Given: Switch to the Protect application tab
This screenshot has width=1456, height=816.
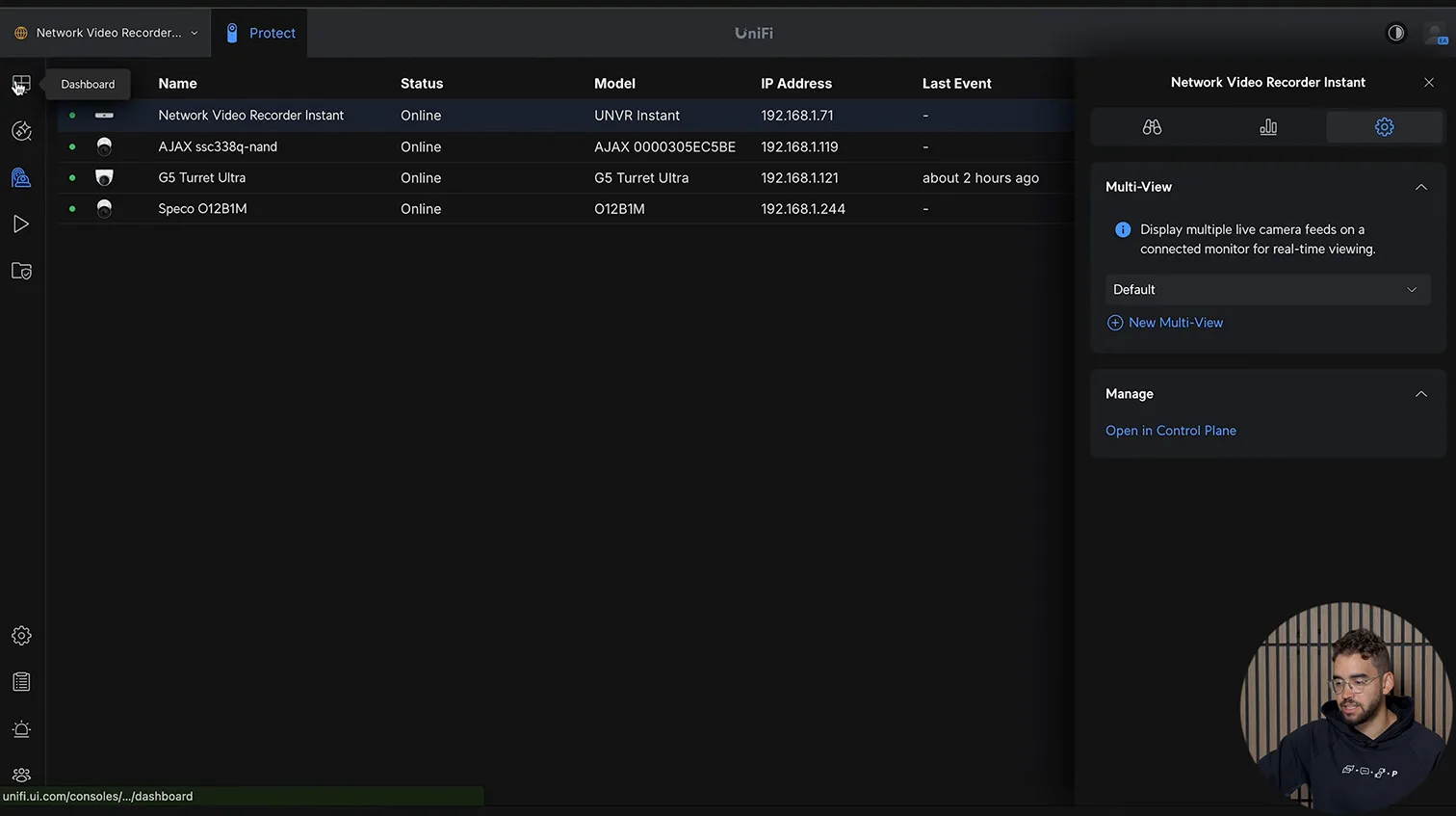Looking at the screenshot, I should [261, 33].
